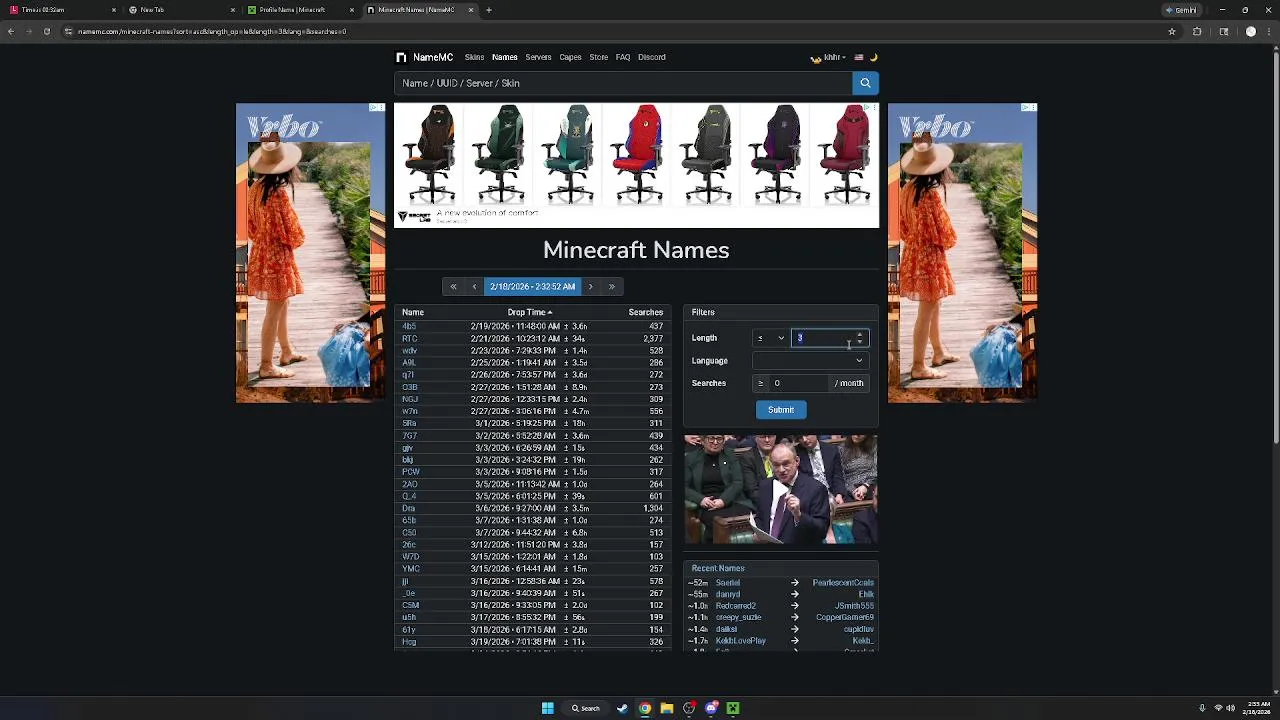Screen dimensions: 1280x720
Task: Open the name Dra row link
Action: coord(408,508)
